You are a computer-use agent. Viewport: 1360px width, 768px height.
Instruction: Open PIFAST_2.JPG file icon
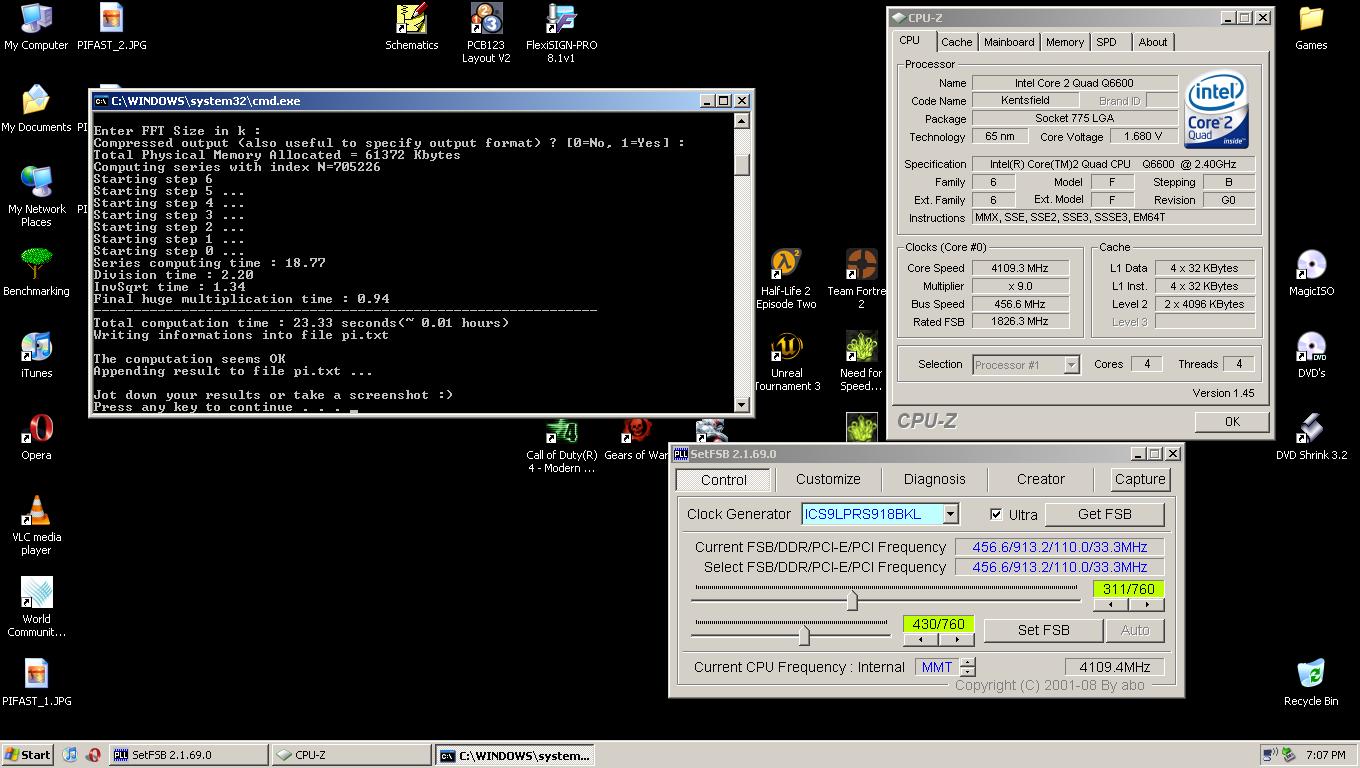(x=112, y=28)
